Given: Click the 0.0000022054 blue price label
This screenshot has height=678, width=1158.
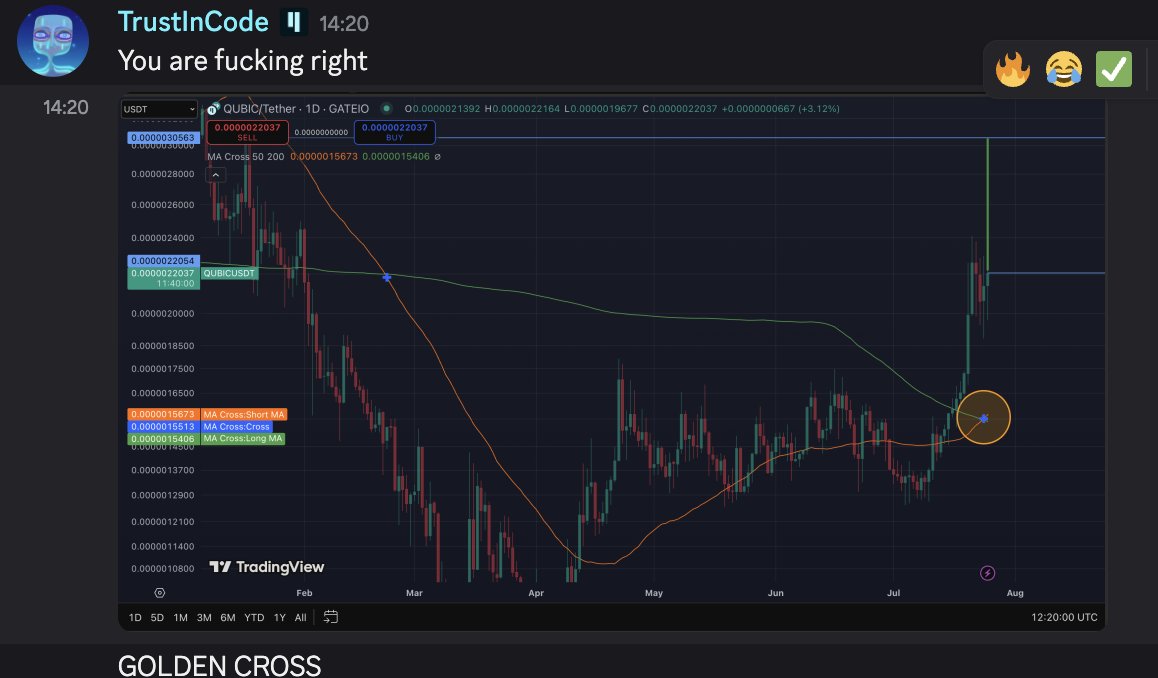Looking at the screenshot, I should point(162,261).
